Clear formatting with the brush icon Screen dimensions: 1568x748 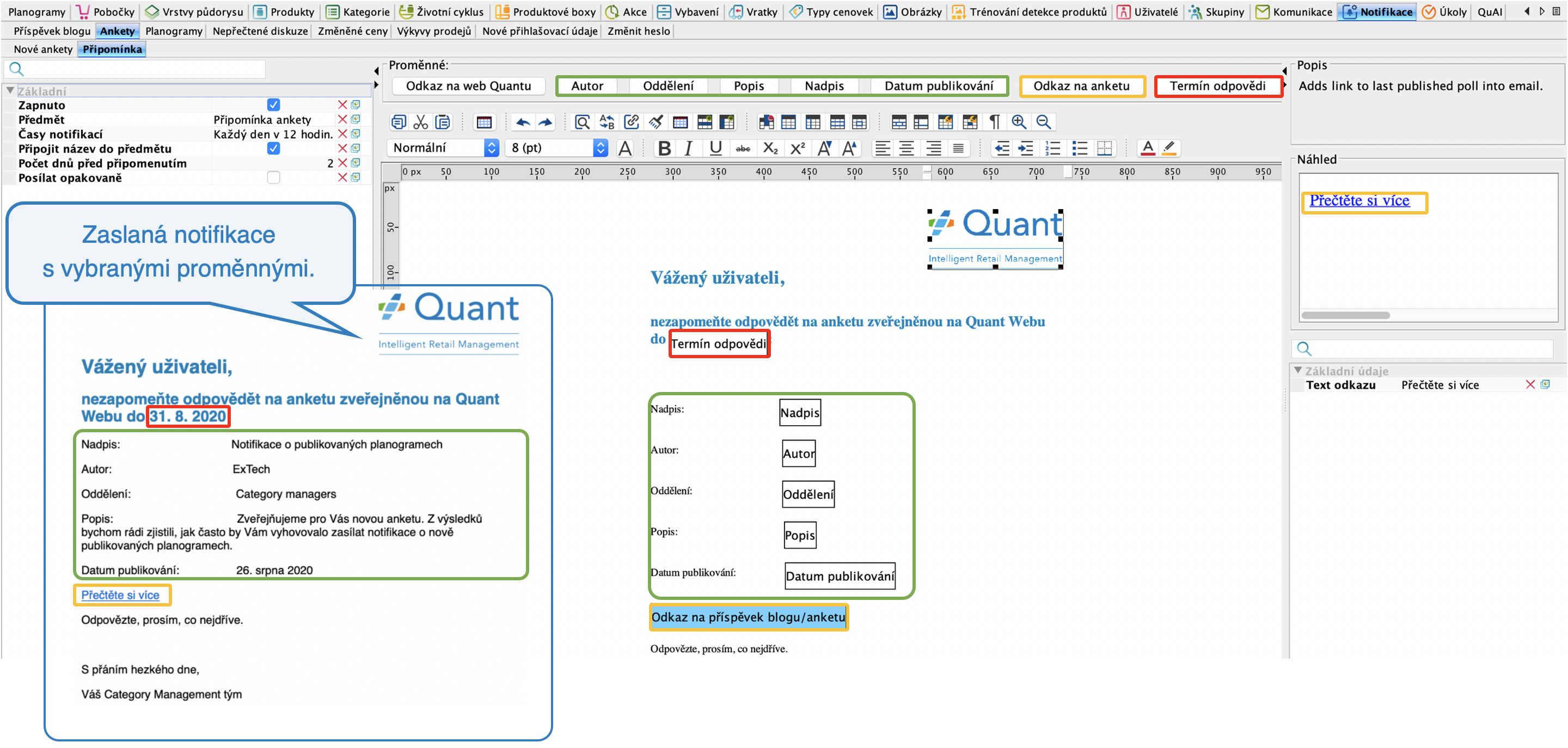click(656, 122)
